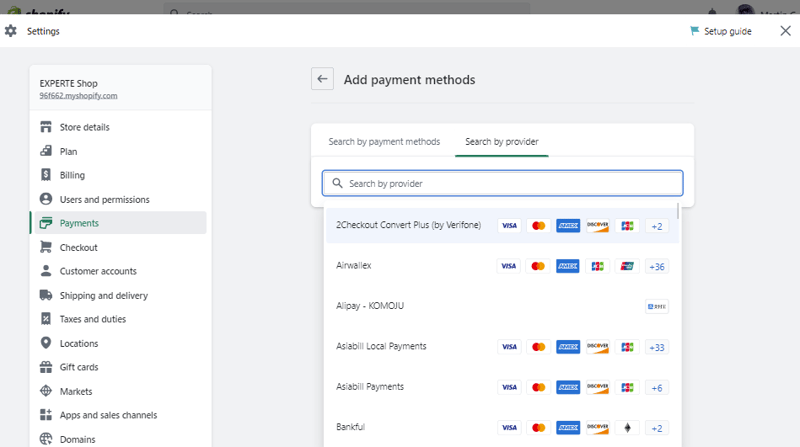This screenshot has width=800, height=447.
Task: Open the Setup guide flag link
Action: click(720, 31)
